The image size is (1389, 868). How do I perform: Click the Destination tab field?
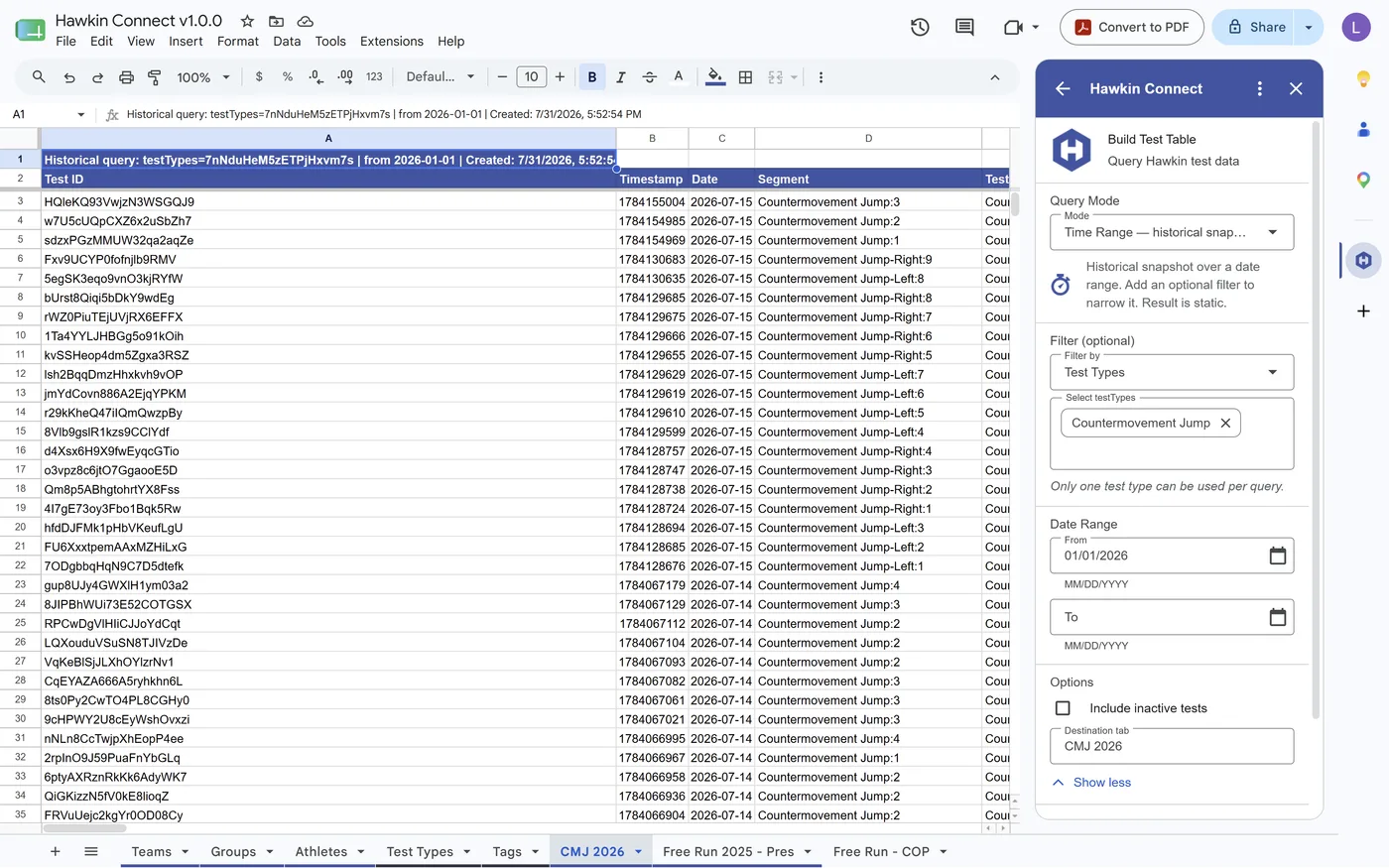point(1172,746)
